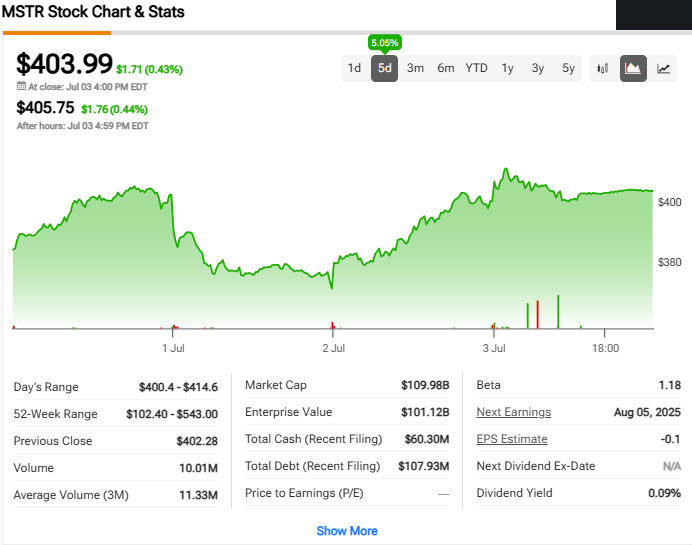Screen dimensions: 692x545
Task: Click the tallest green volume bar
Action: [558, 311]
